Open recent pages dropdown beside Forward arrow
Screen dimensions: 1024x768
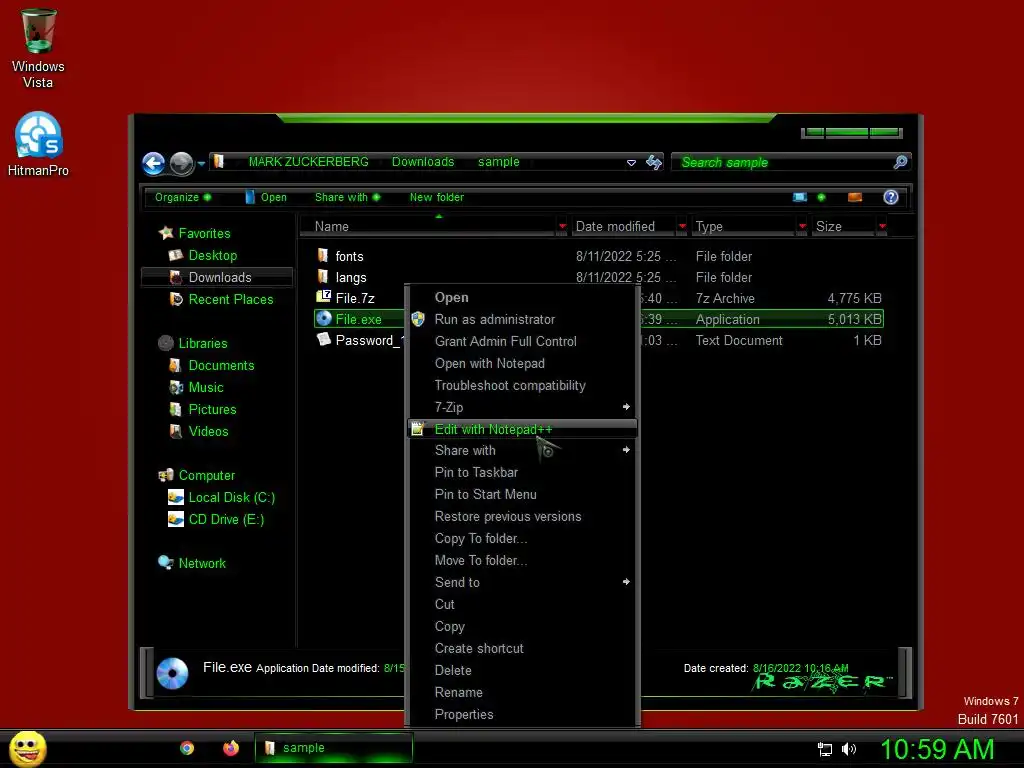pyautogui.click(x=201, y=164)
